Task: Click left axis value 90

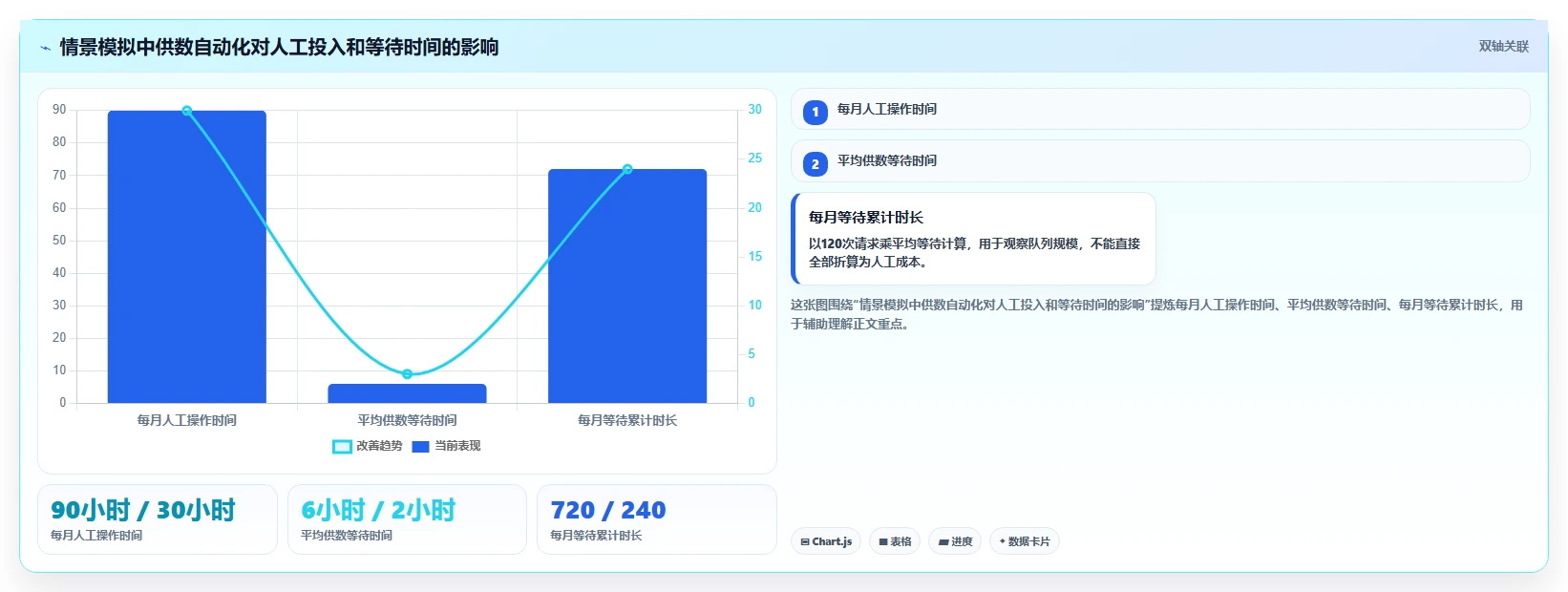Action: (x=59, y=110)
